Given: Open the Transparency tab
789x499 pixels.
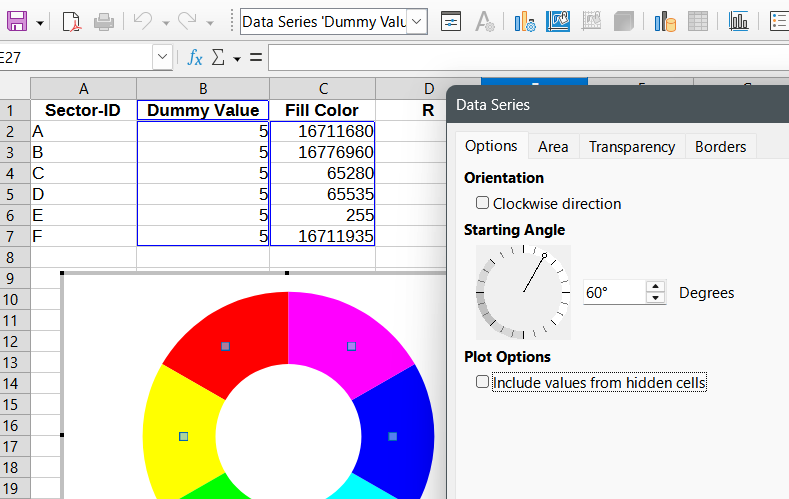Looking at the screenshot, I should pos(631,146).
